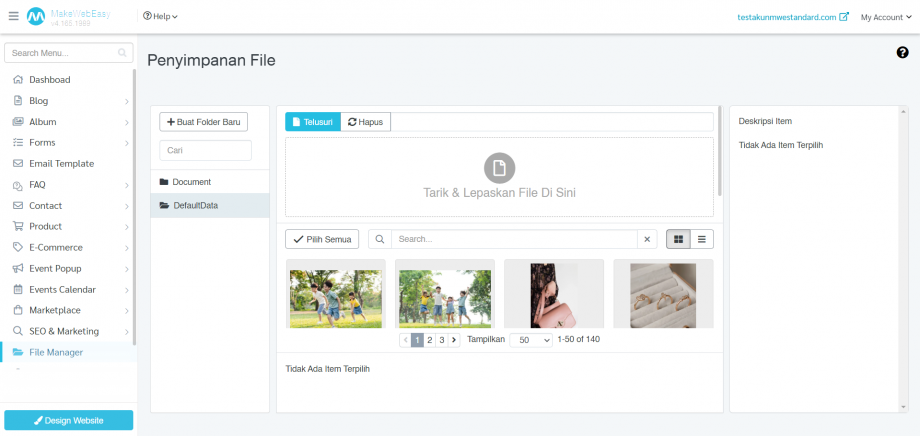The width and height of the screenshot is (920, 436).
Task: Go to next page arrow in pagination
Action: pos(454,340)
